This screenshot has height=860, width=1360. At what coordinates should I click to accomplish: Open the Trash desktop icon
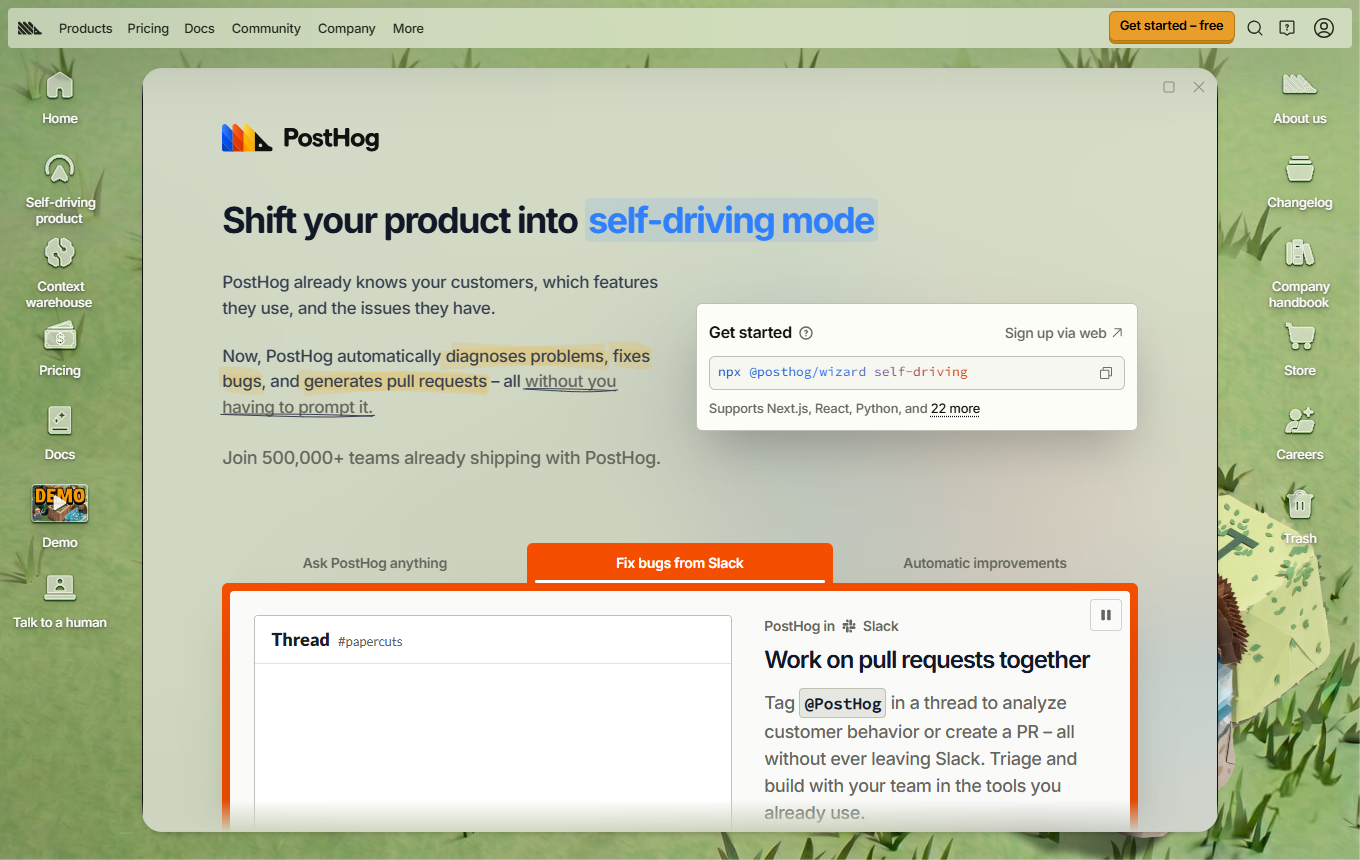click(x=1300, y=517)
